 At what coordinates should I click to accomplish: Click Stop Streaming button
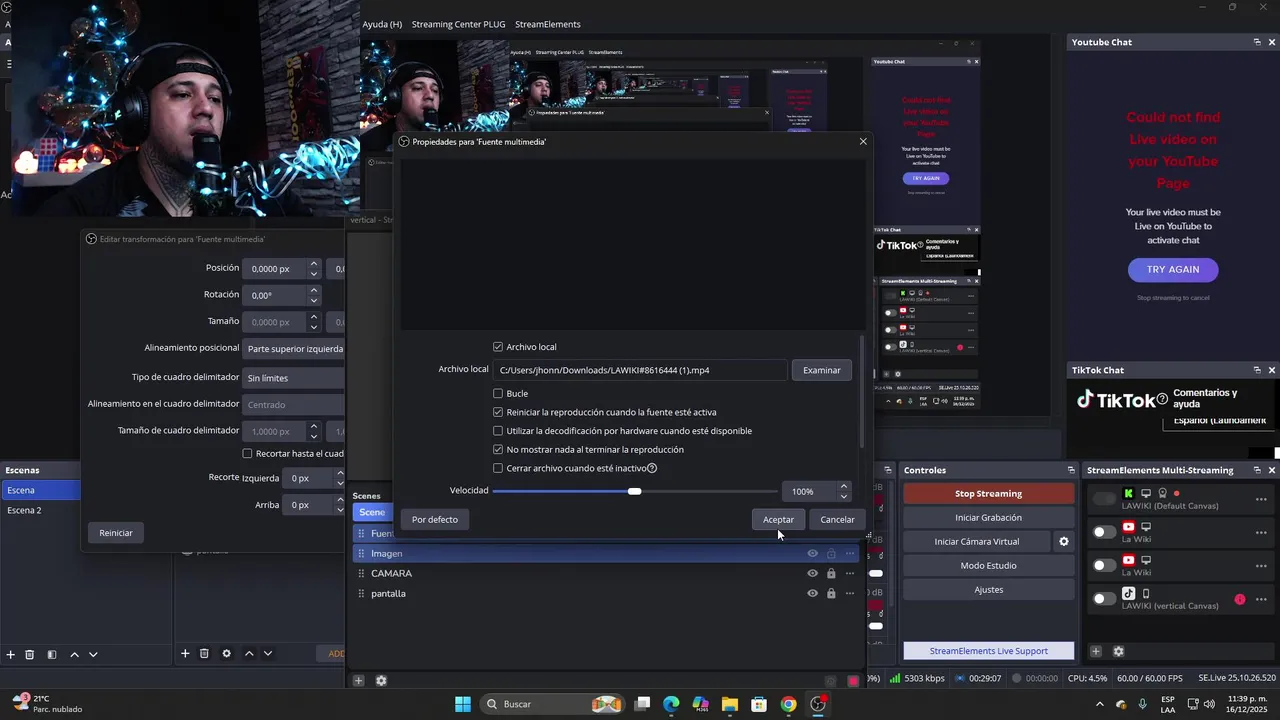988,494
